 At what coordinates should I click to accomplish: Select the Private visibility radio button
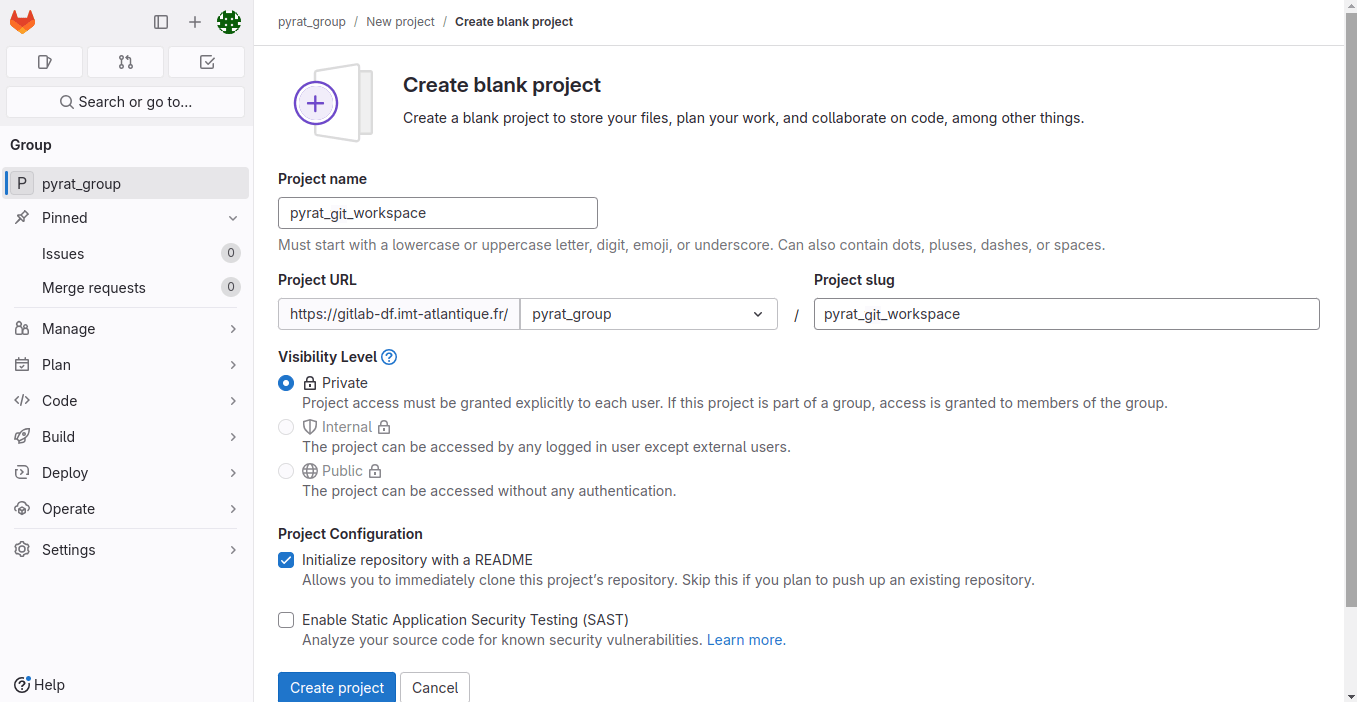286,383
